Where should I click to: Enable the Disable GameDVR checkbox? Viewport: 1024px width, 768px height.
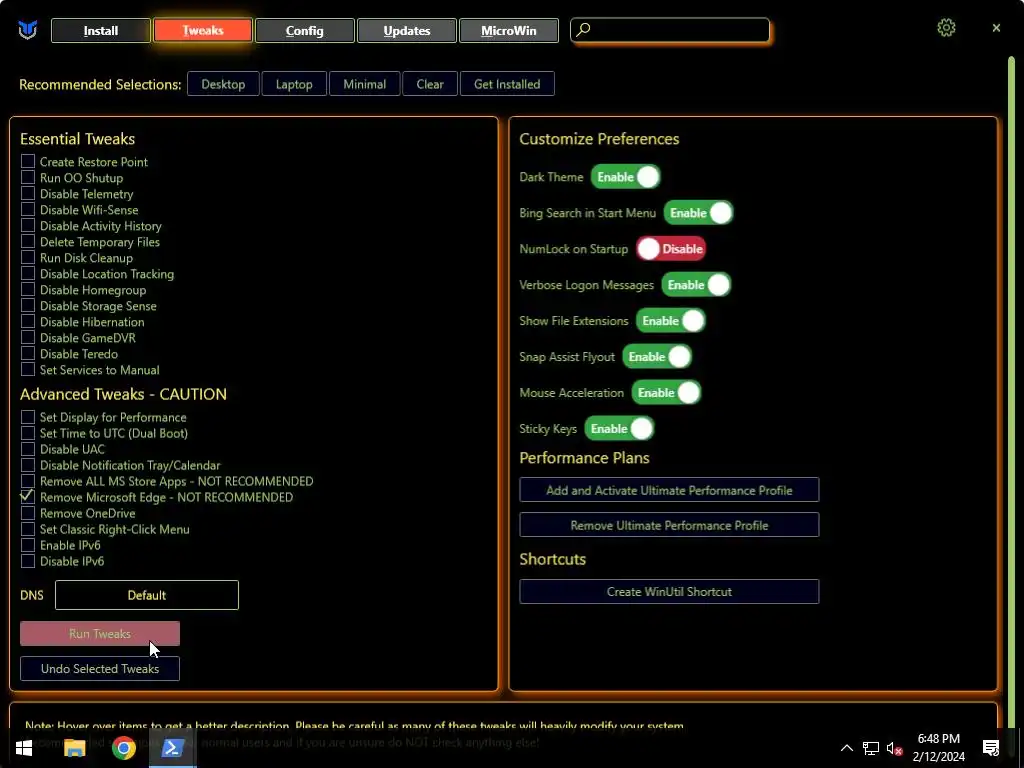[27, 337]
